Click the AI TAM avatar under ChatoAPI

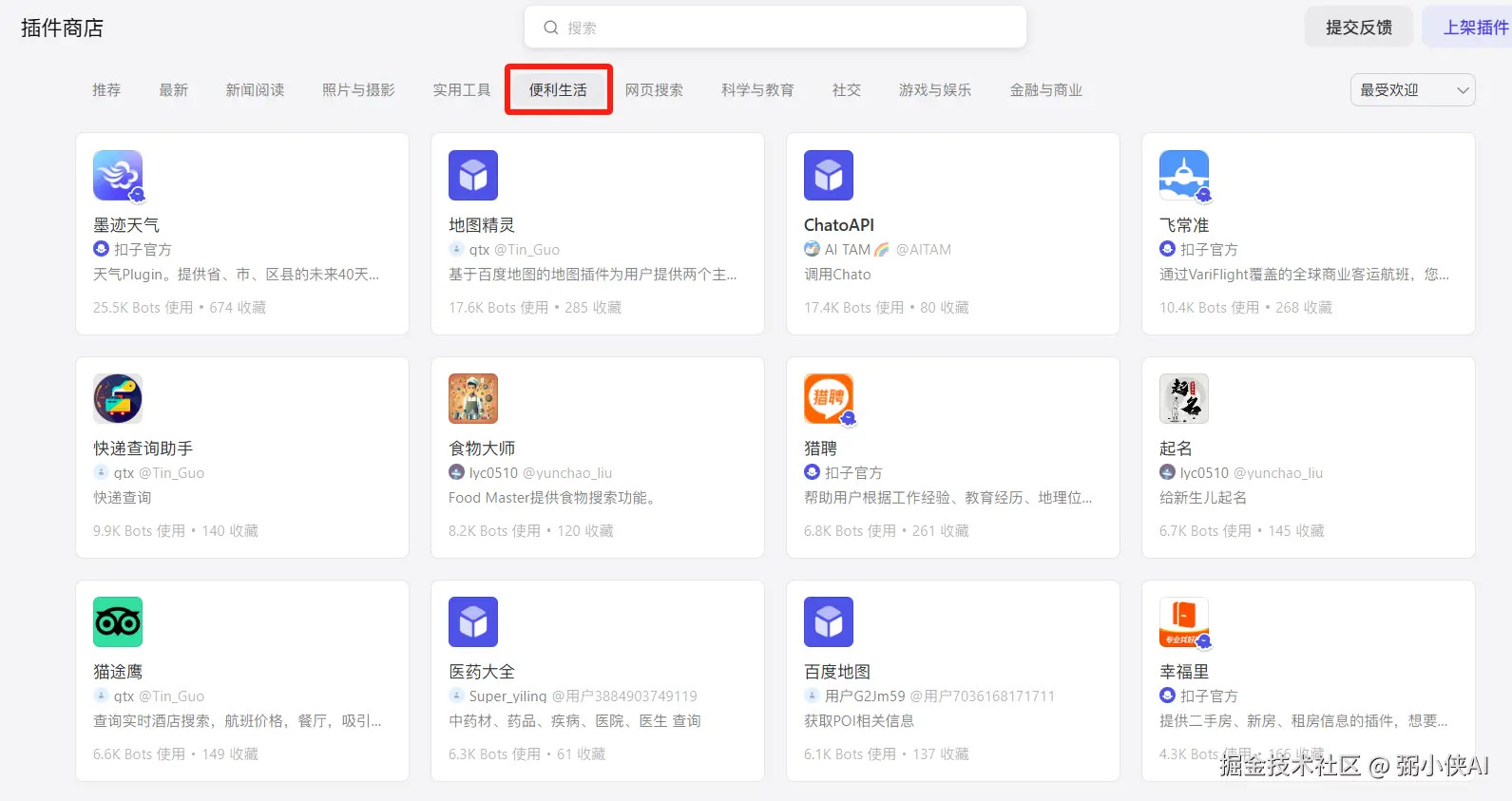pos(812,249)
